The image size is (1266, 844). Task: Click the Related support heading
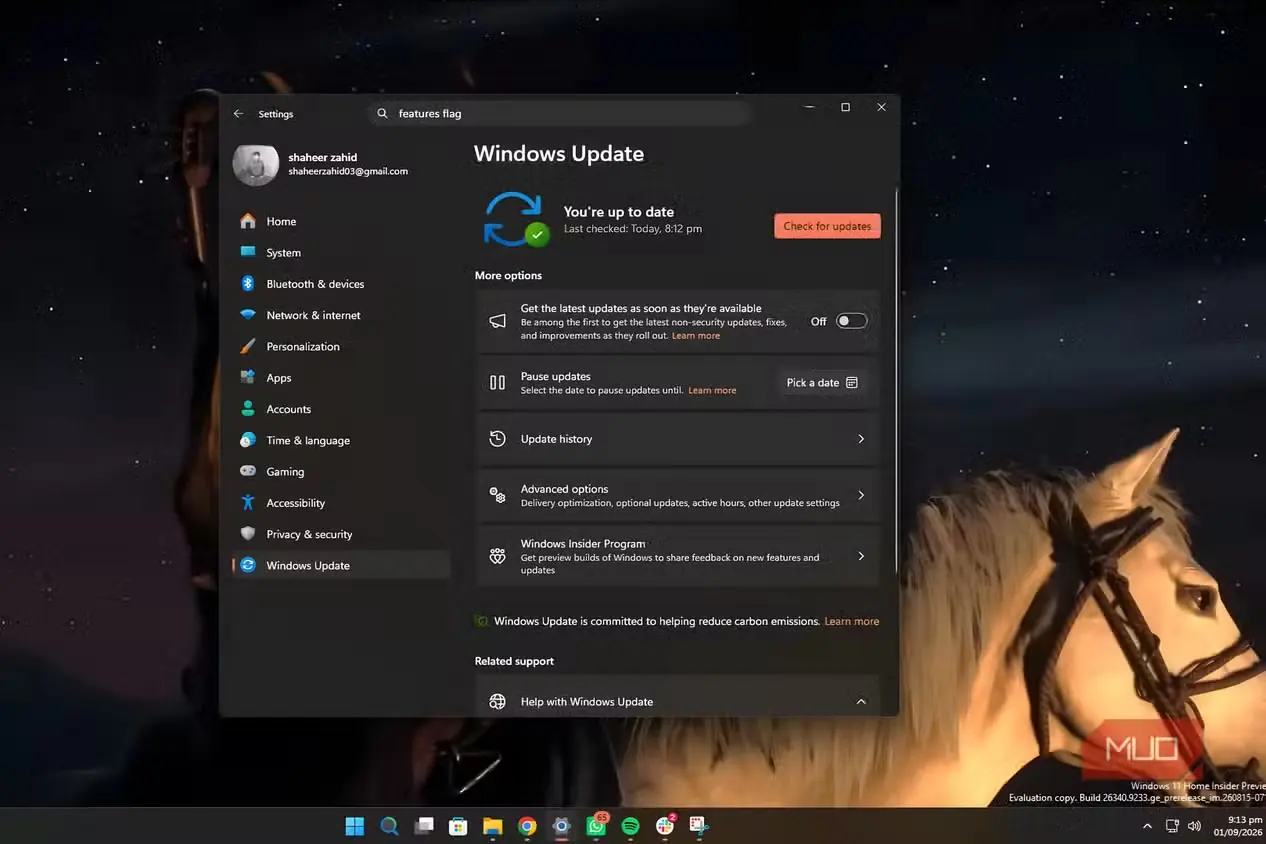(514, 661)
